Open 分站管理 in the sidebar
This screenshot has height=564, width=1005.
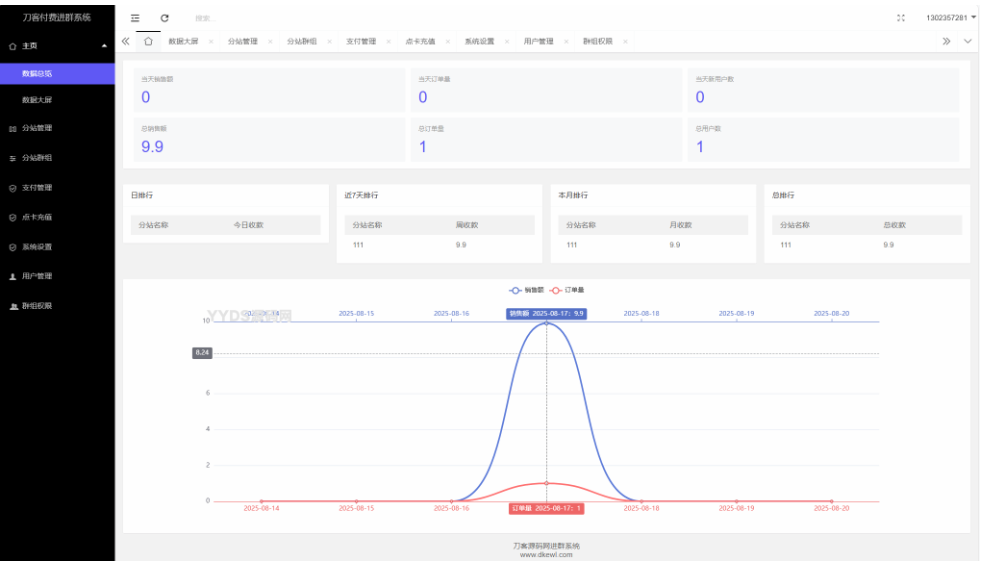(37, 128)
